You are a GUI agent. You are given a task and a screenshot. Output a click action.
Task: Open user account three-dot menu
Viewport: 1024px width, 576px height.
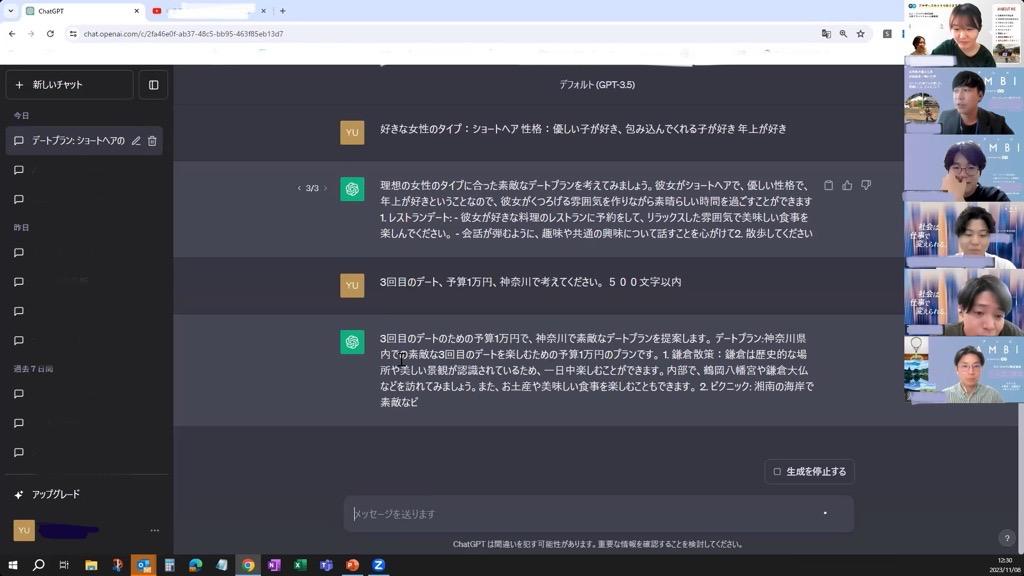coord(154,530)
